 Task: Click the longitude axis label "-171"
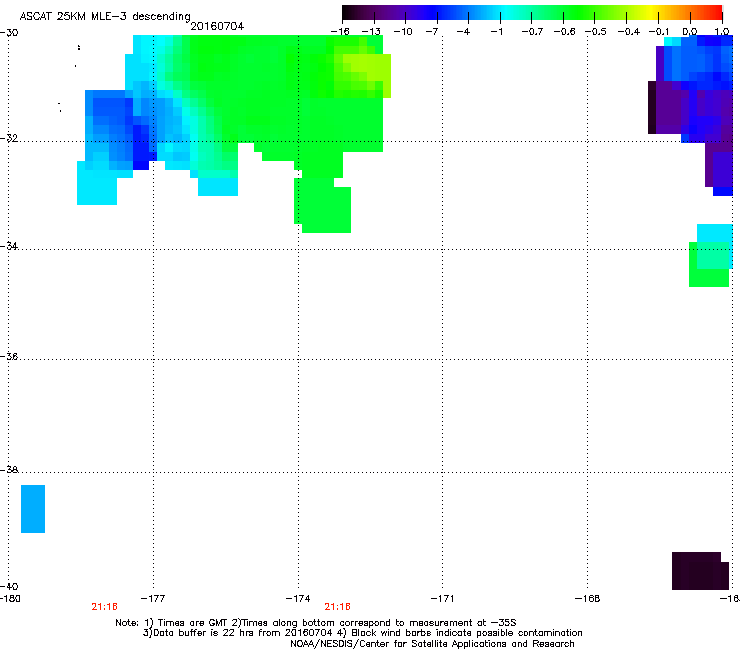[442, 599]
